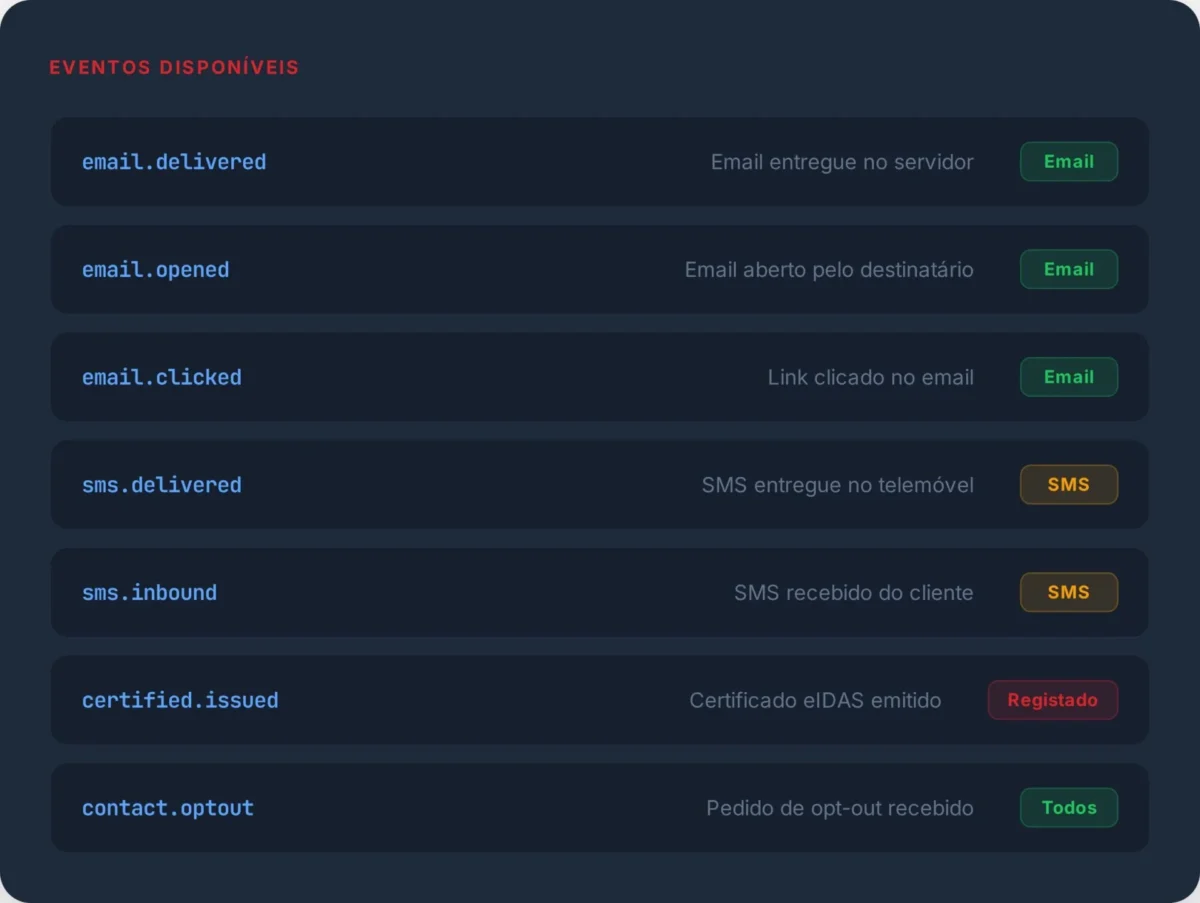Viewport: 1200px width, 903px height.
Task: Open the email.clicked event entry
Action: tap(161, 377)
